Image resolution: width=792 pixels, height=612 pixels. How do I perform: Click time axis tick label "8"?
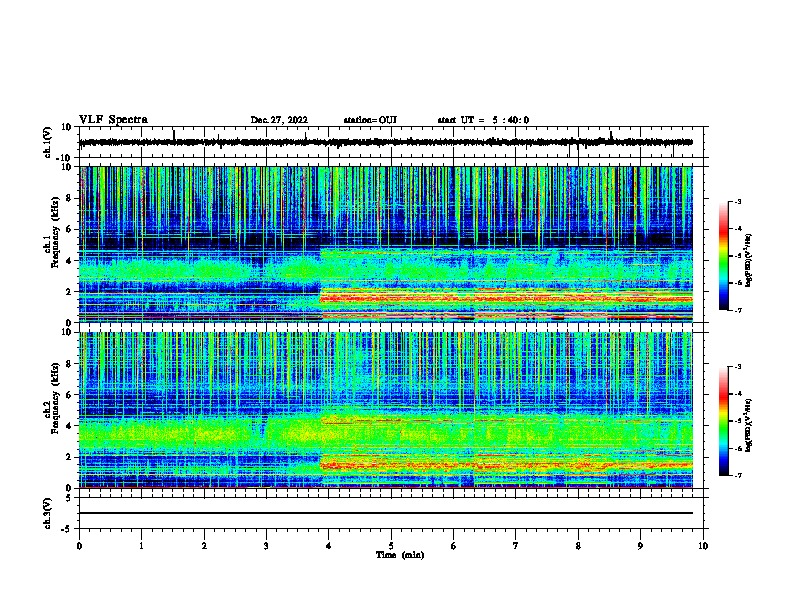coord(578,546)
